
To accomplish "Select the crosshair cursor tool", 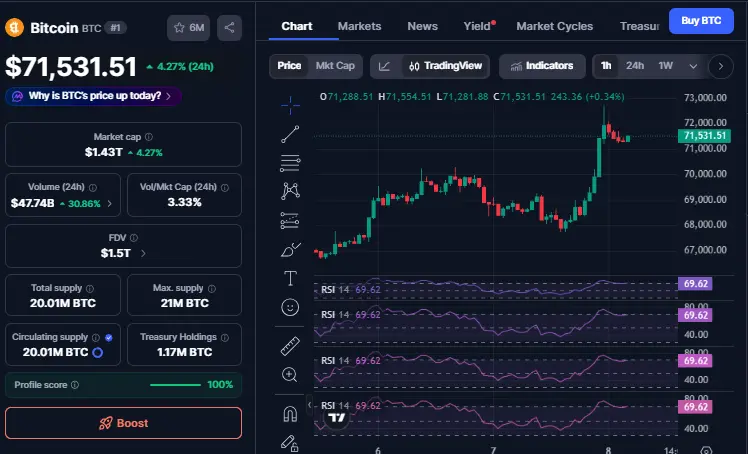I will coord(290,105).
